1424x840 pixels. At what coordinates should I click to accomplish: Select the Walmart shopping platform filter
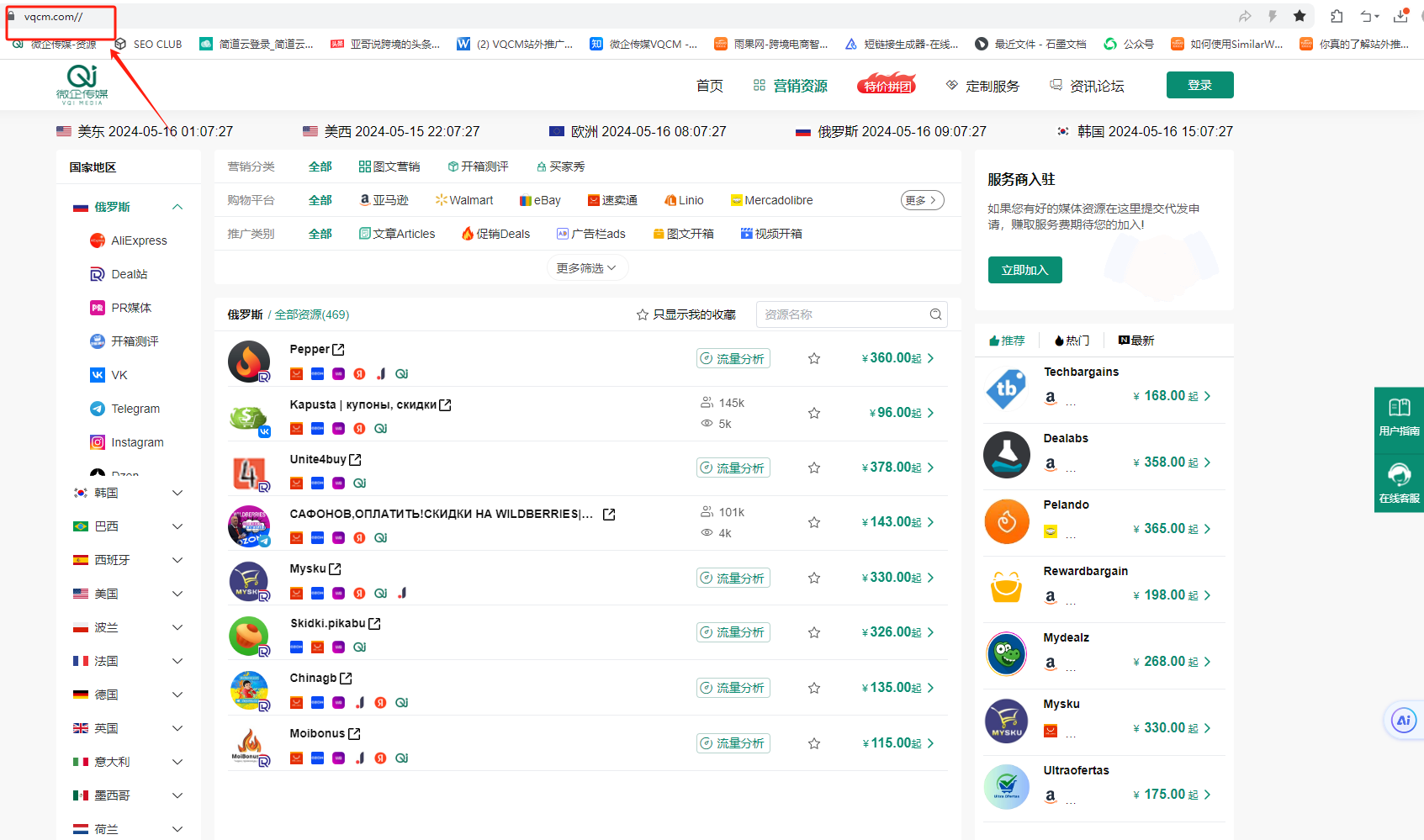465,200
